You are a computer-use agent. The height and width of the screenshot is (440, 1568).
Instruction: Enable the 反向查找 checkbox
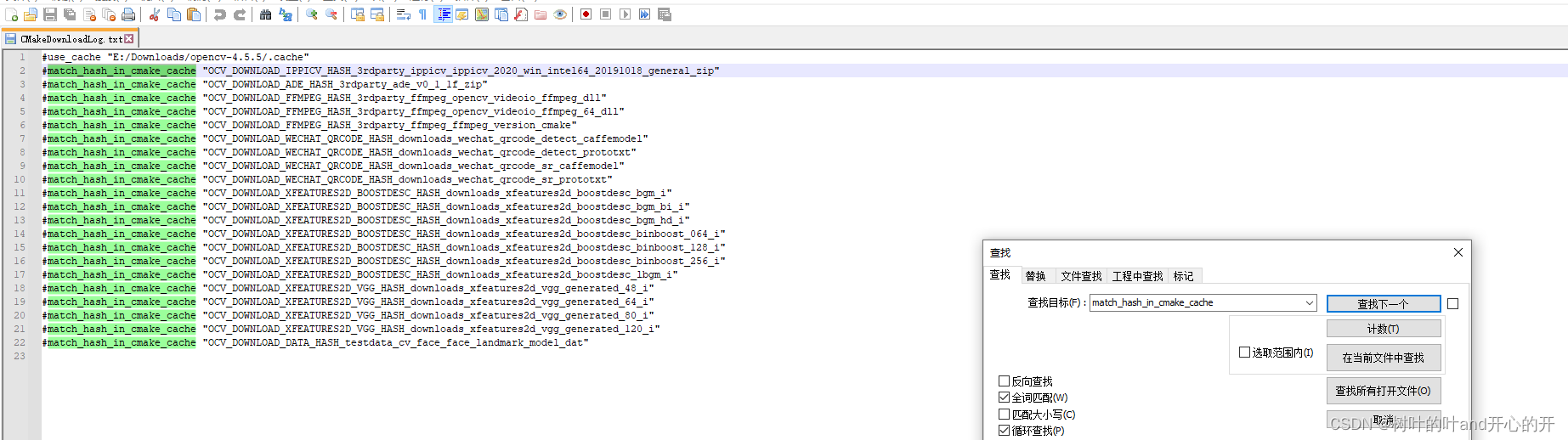(x=1005, y=381)
